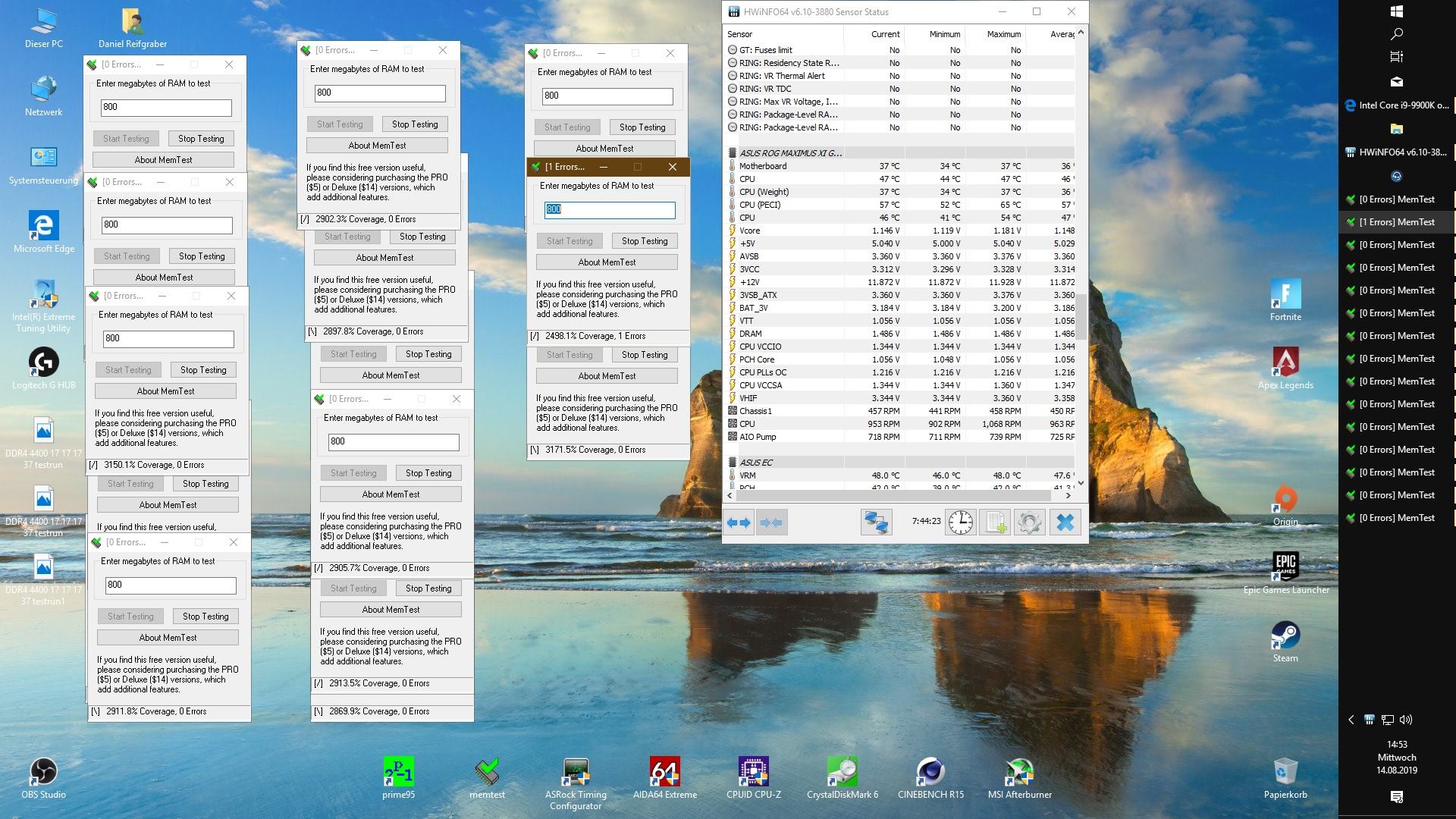
Task: Select HWiNFO64 v6.10 taskbar entry
Action: pyautogui.click(x=1397, y=152)
